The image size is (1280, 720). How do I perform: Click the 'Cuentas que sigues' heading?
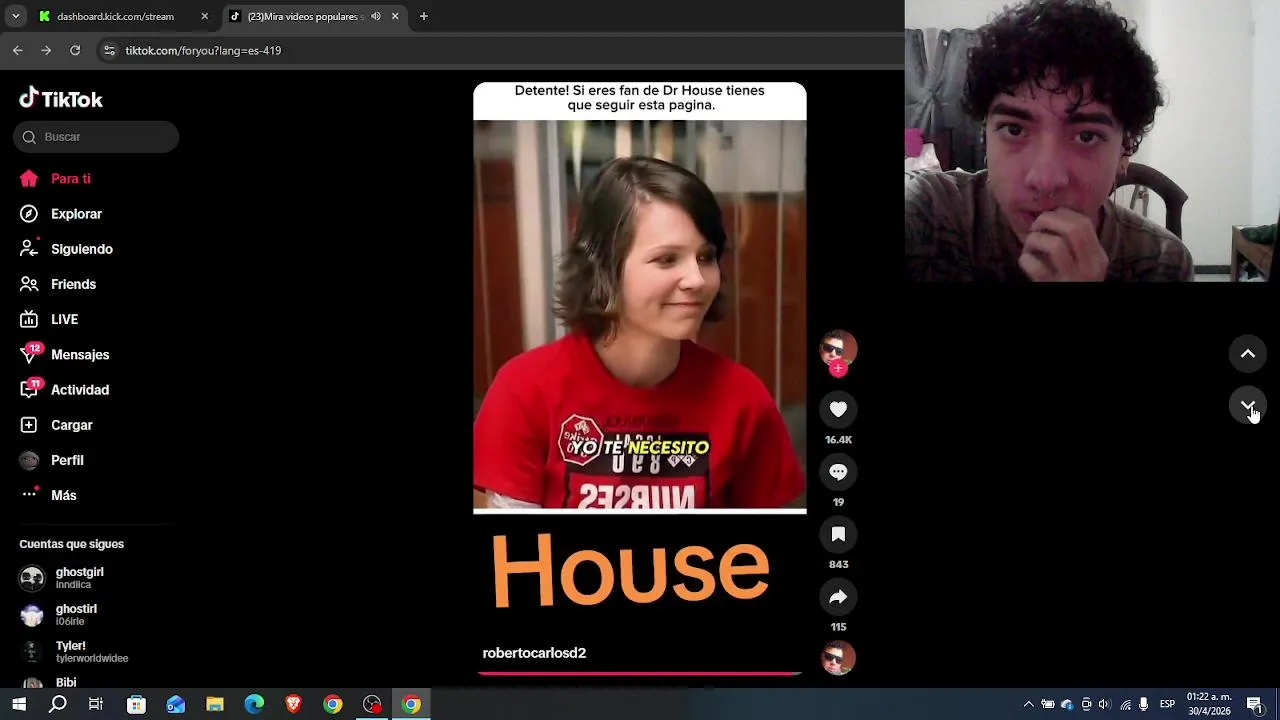[71, 544]
